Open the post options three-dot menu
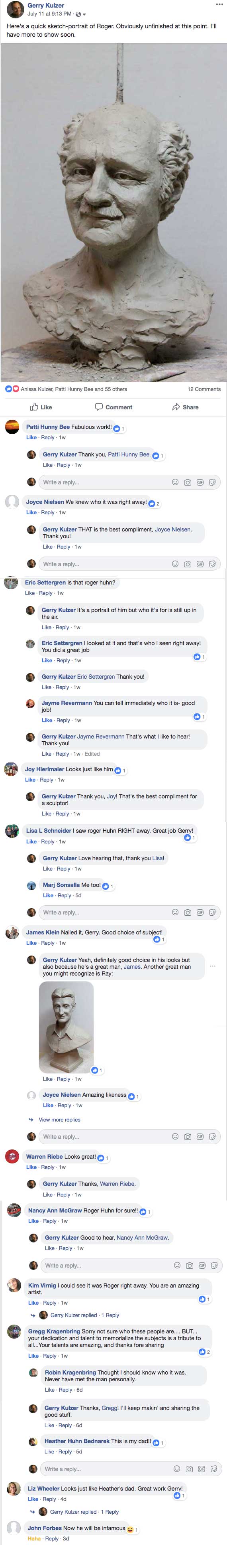 pos(219,4)
